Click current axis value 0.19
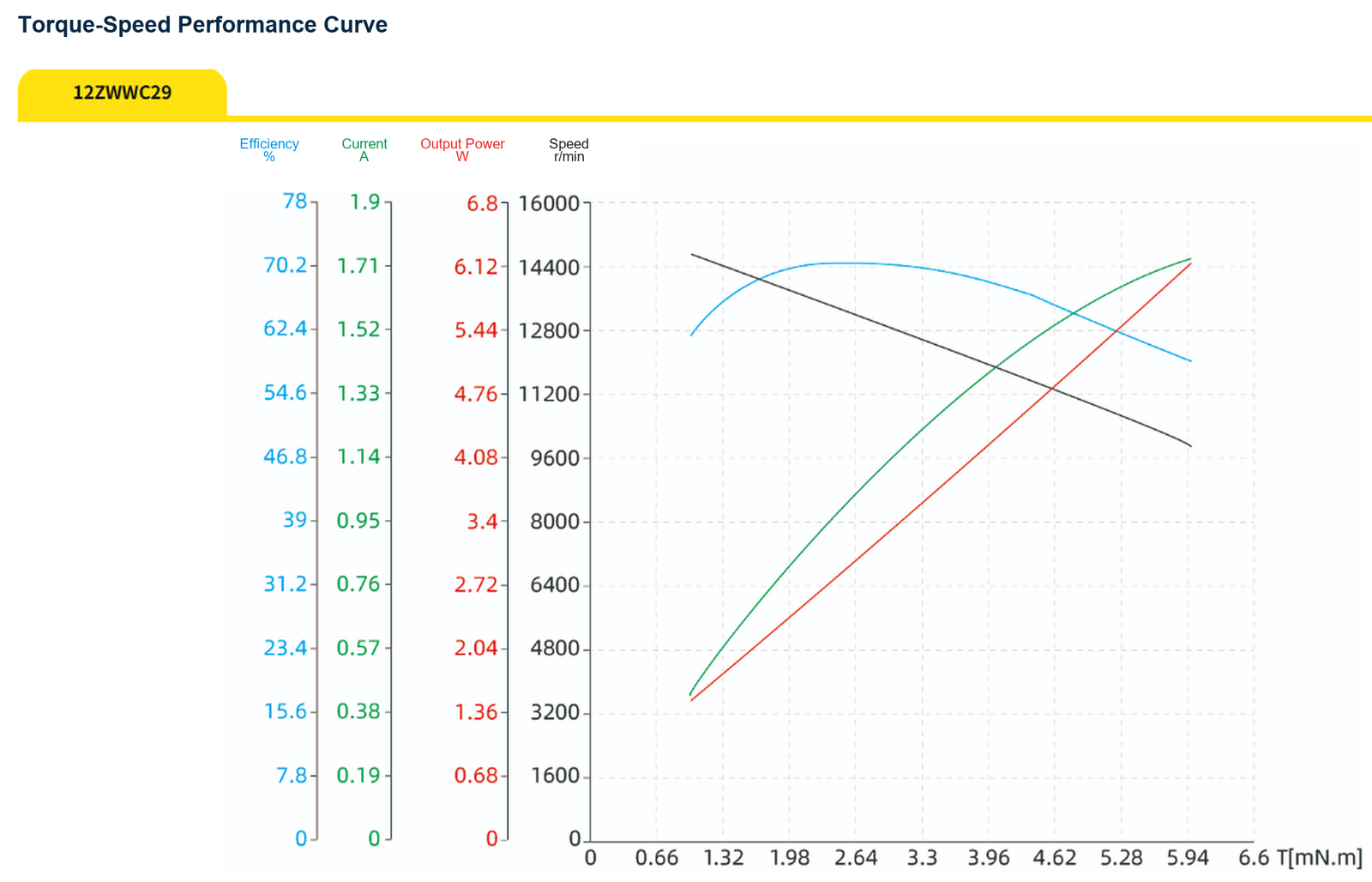The image size is (1372, 882). tap(358, 776)
